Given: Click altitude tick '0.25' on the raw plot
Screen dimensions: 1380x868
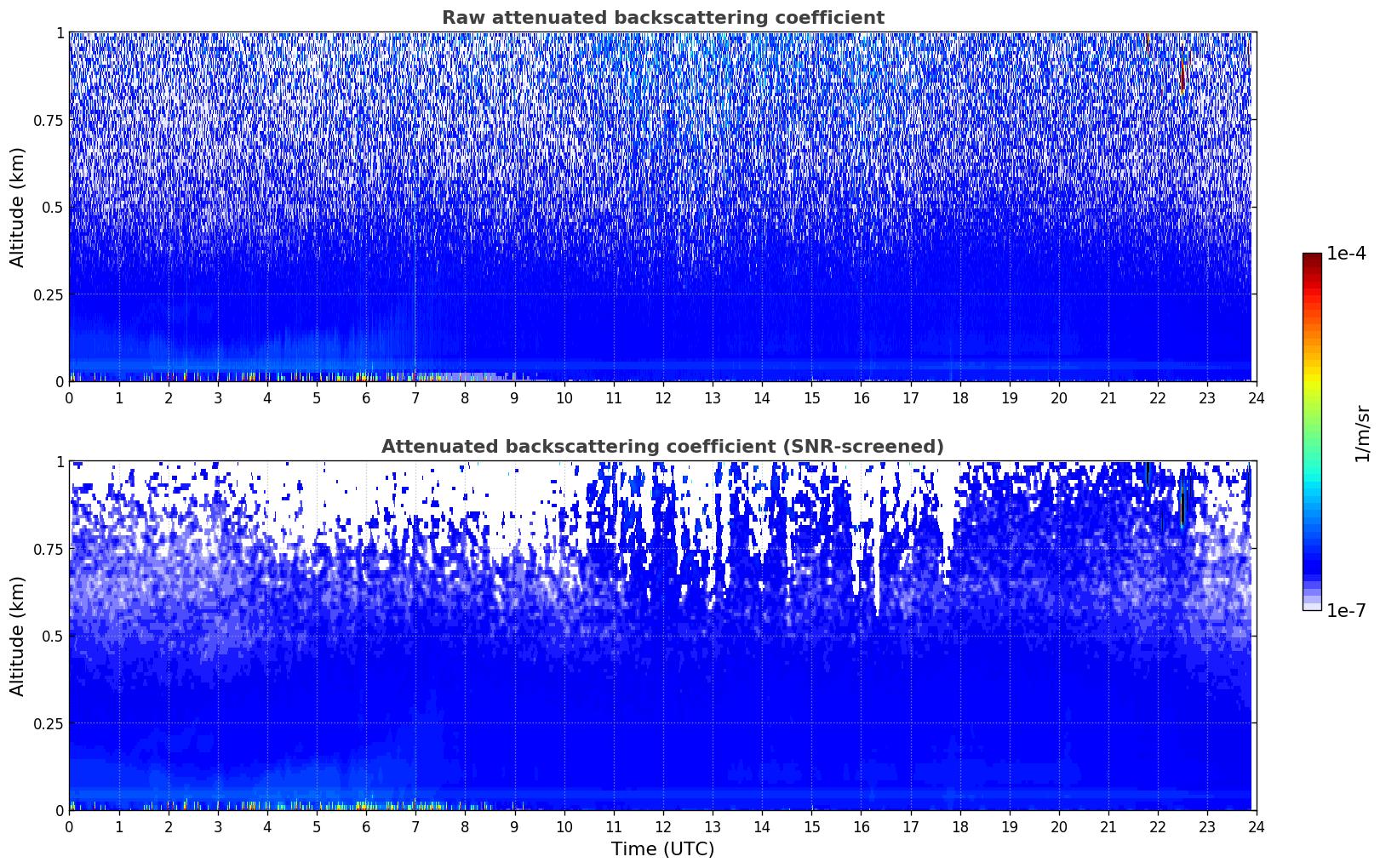Looking at the screenshot, I should tap(49, 294).
